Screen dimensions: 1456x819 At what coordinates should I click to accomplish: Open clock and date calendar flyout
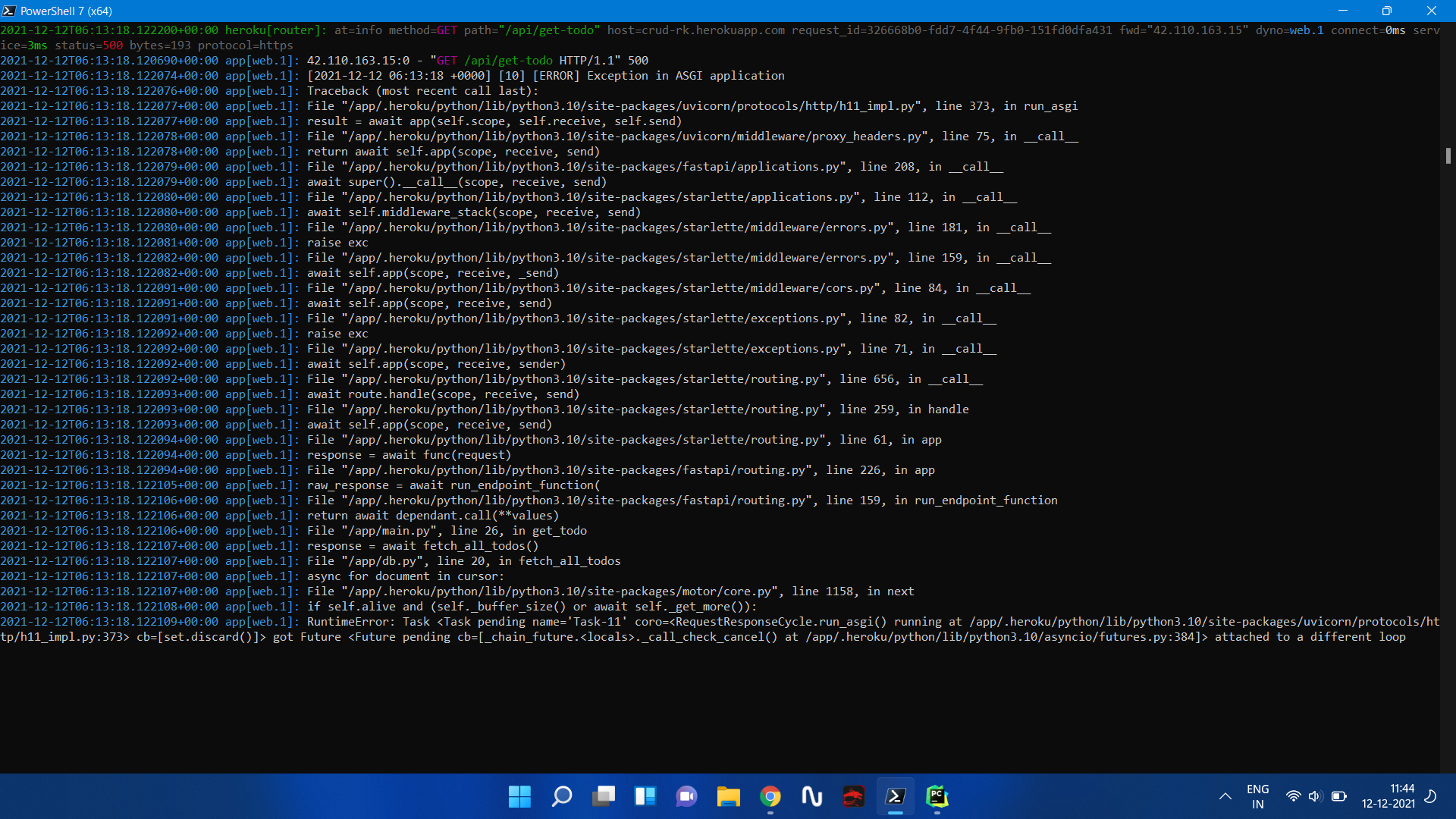(1388, 796)
